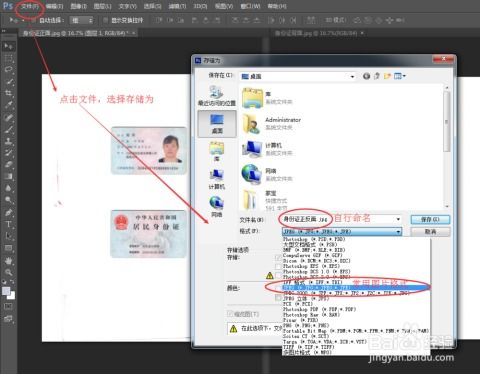Click the 保存 button
480x374 pixels.
pos(430,219)
